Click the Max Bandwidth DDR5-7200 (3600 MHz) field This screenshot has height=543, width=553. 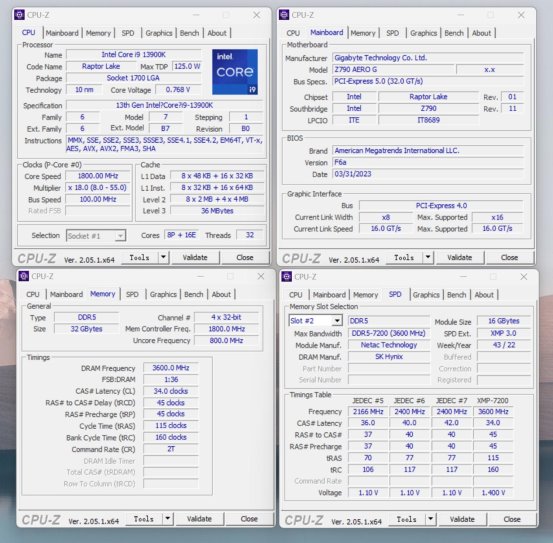[x=389, y=333]
